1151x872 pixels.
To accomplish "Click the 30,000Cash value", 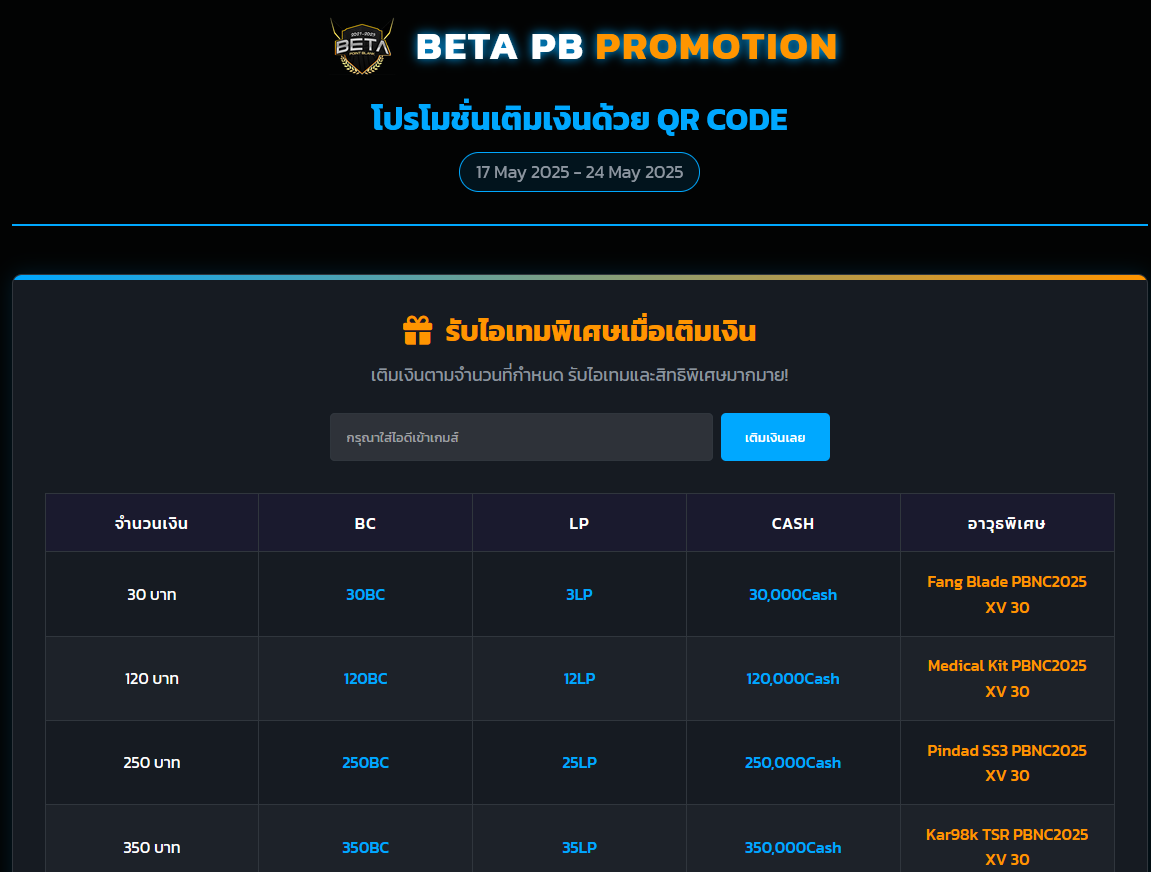I will (x=793, y=594).
